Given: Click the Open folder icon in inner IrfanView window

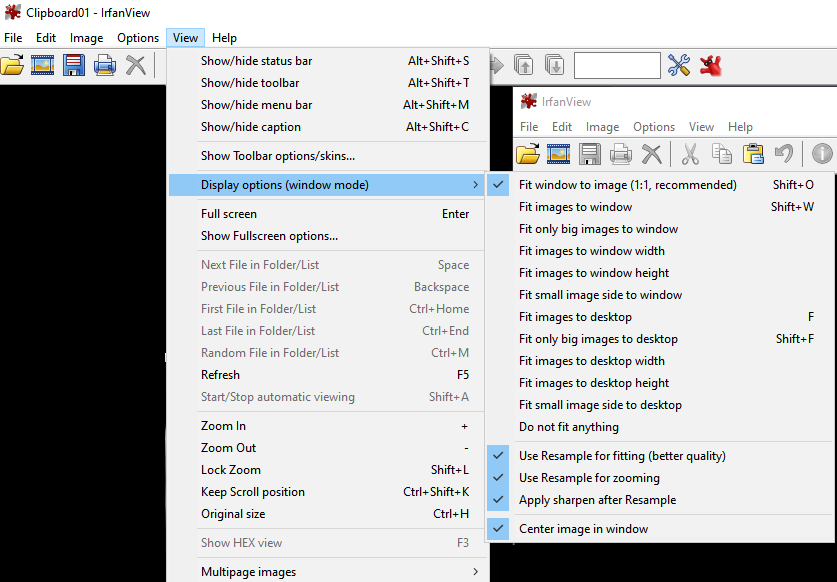Looking at the screenshot, I should [x=528, y=154].
